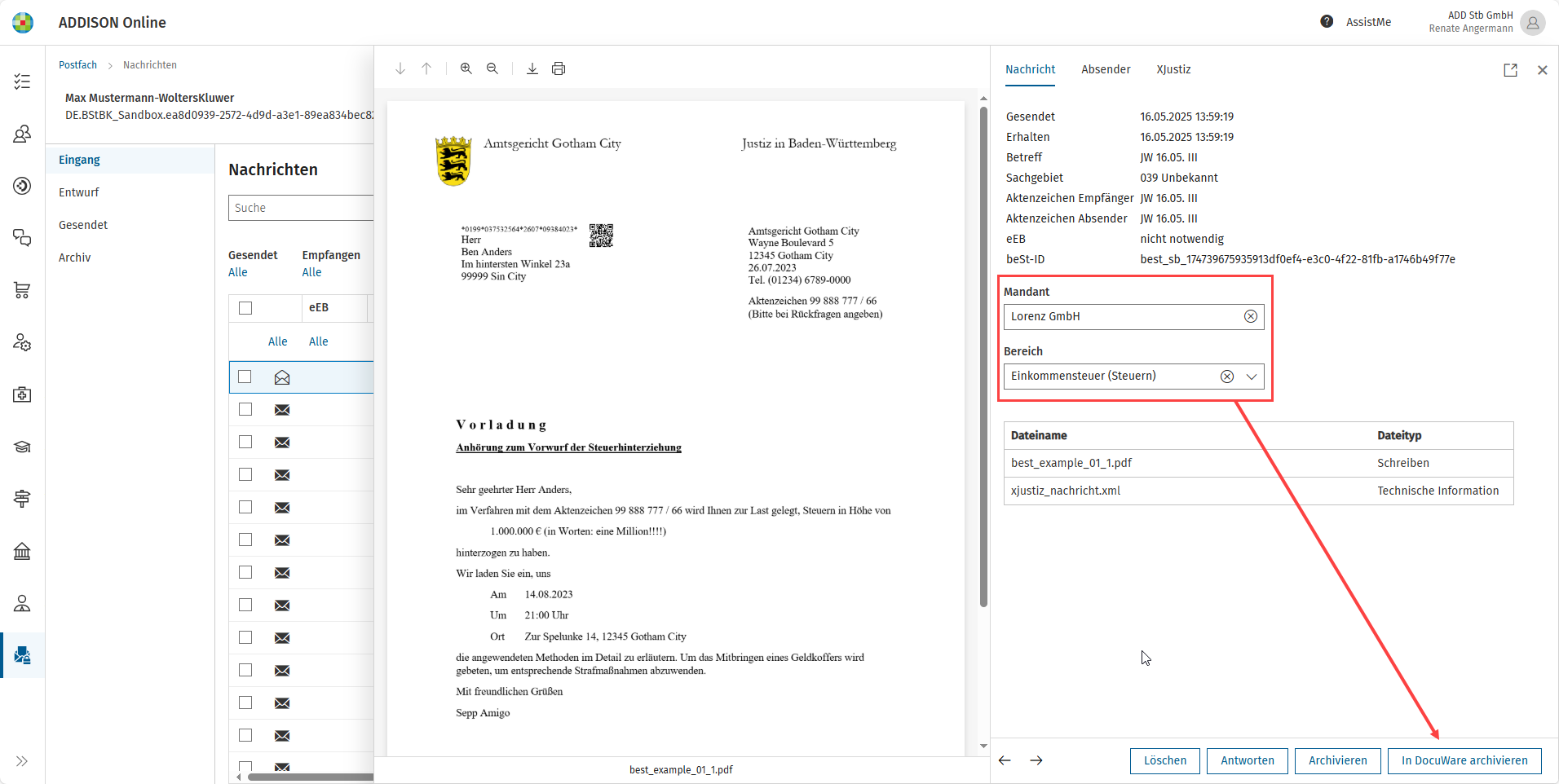
Task: Open the user settings gear sidebar icon
Action: [x=22, y=342]
